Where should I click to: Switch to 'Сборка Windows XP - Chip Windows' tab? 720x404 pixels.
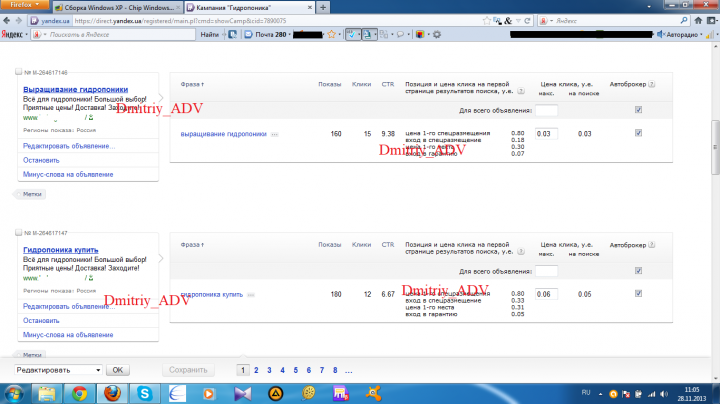tap(118, 7)
